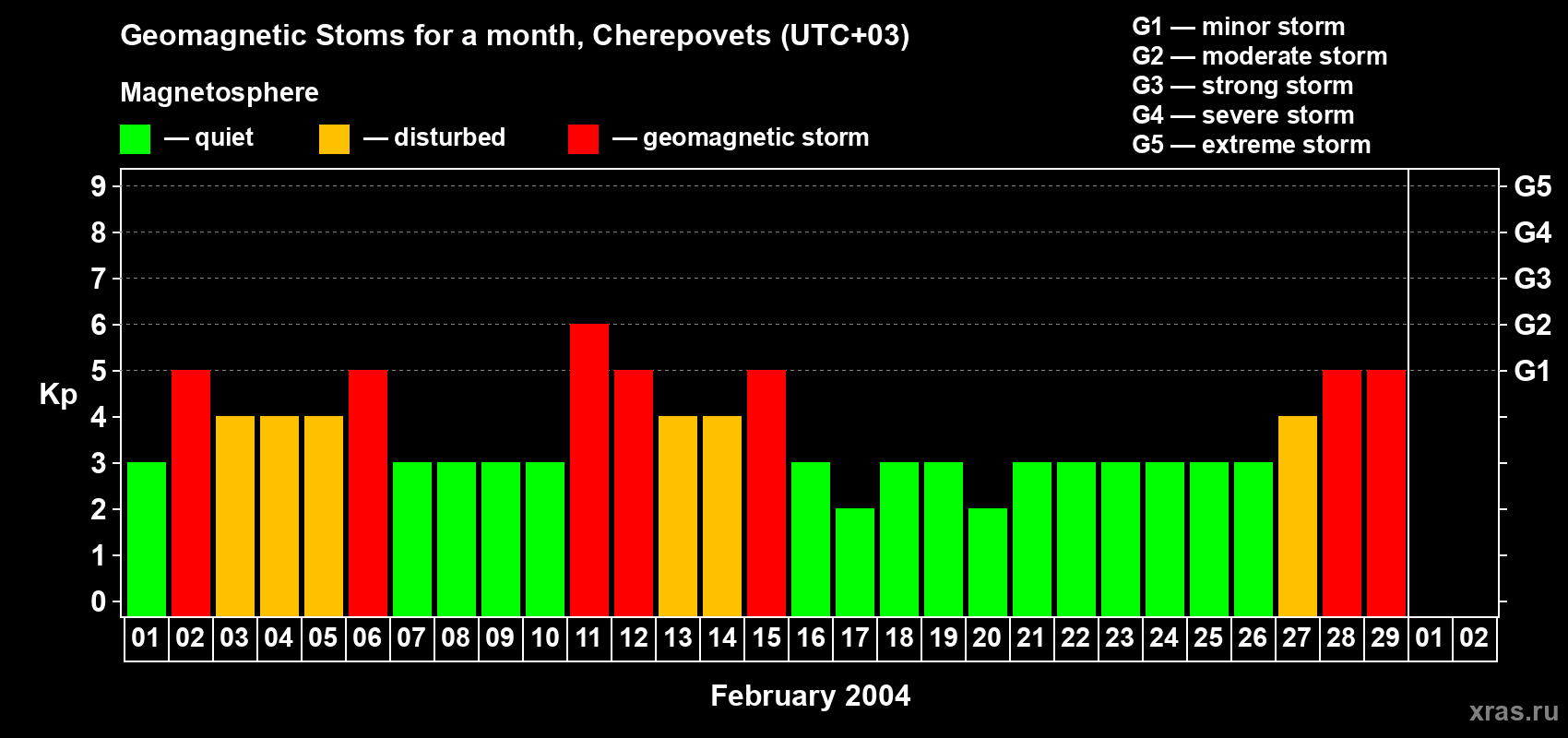Viewport: 1568px width, 738px height.
Task: Open the xras.ru watermark link
Action: [1513, 711]
